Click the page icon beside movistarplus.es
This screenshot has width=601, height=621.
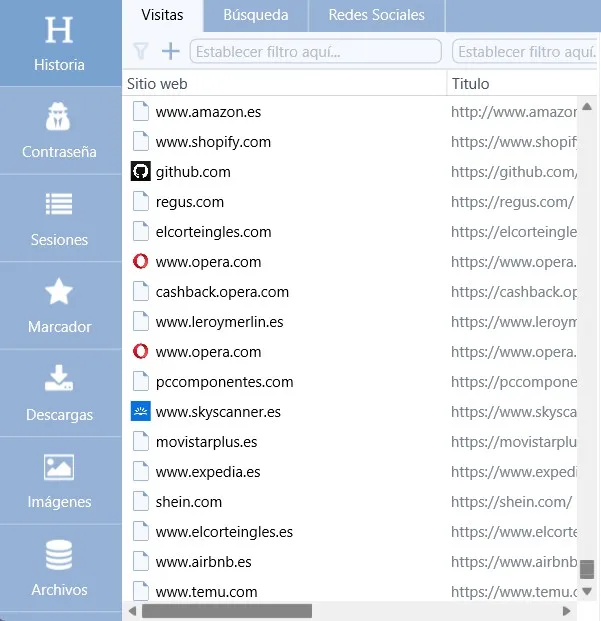coord(141,442)
